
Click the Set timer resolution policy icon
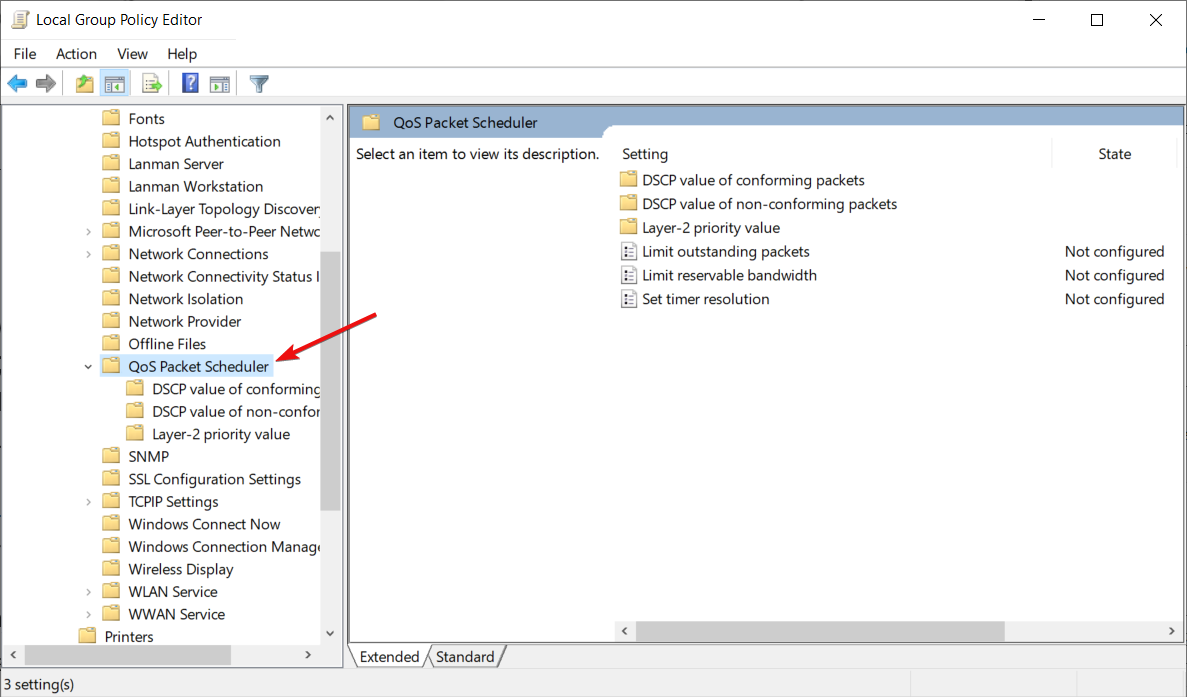(628, 299)
